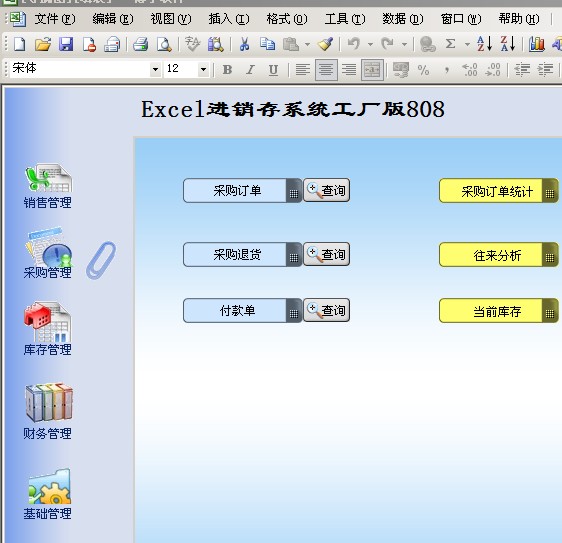This screenshot has height=543, width=562.
Task: Open 销售管理 in the sidebar
Action: (x=48, y=186)
